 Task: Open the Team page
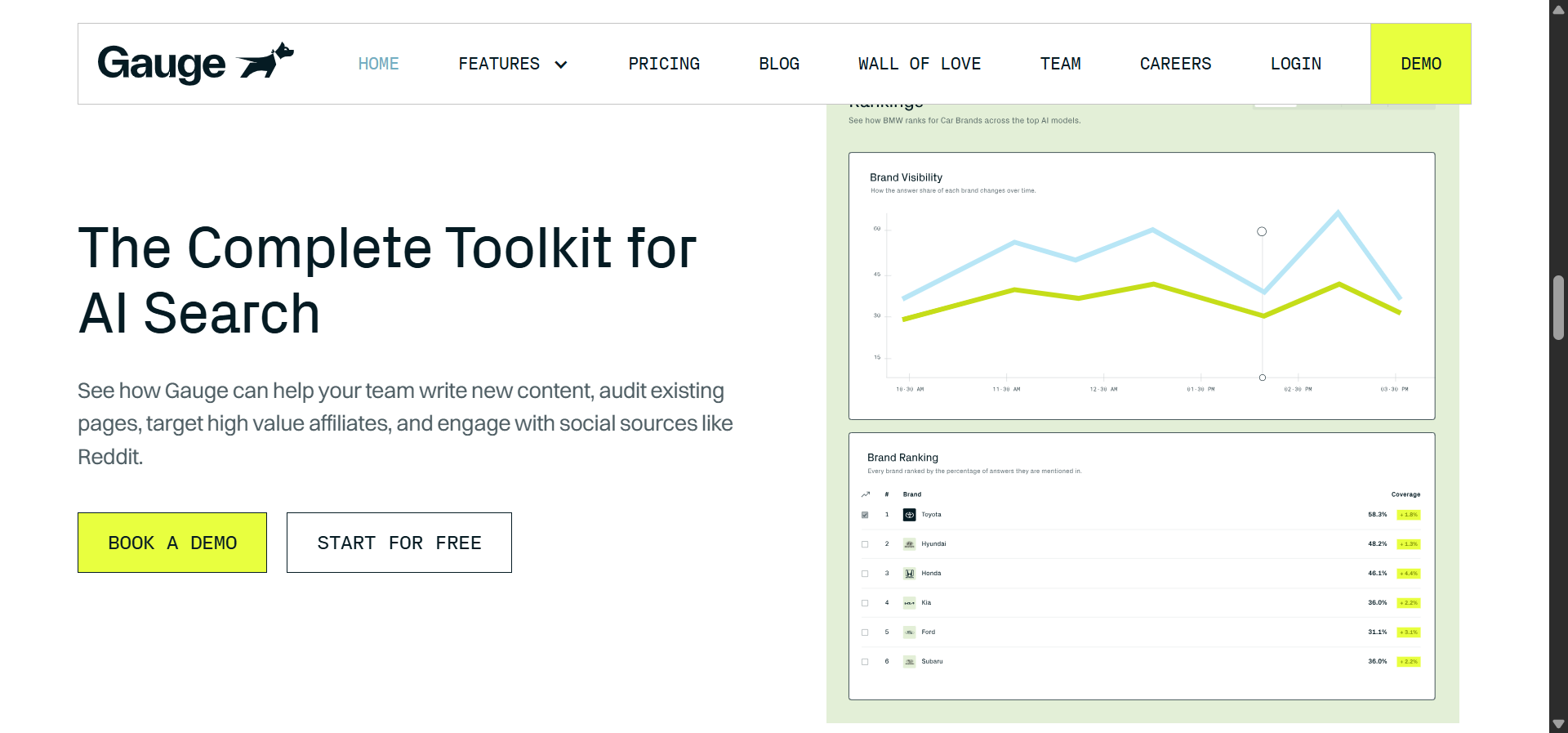click(x=1060, y=64)
